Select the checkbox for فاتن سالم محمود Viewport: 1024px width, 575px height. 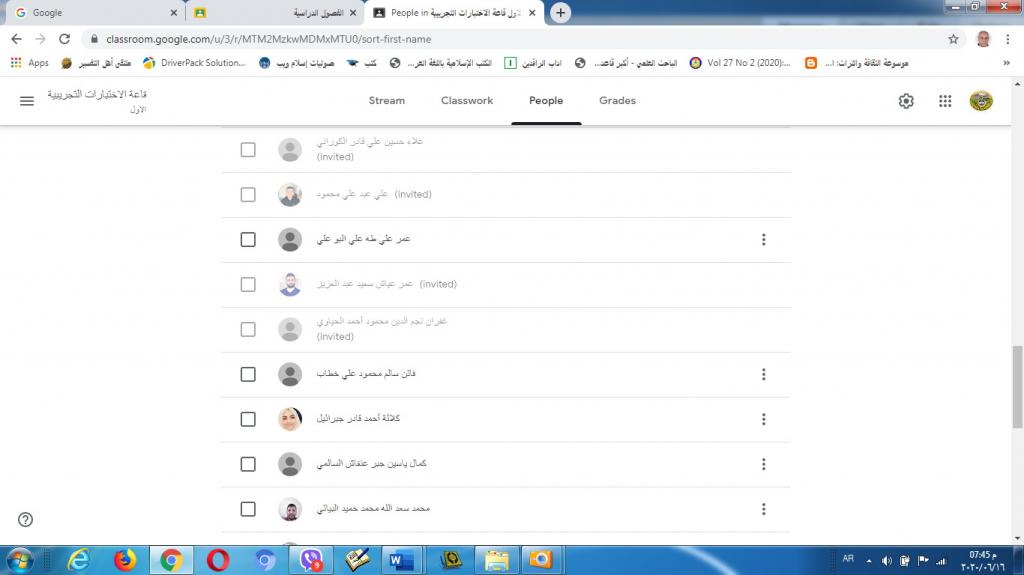[x=248, y=374]
